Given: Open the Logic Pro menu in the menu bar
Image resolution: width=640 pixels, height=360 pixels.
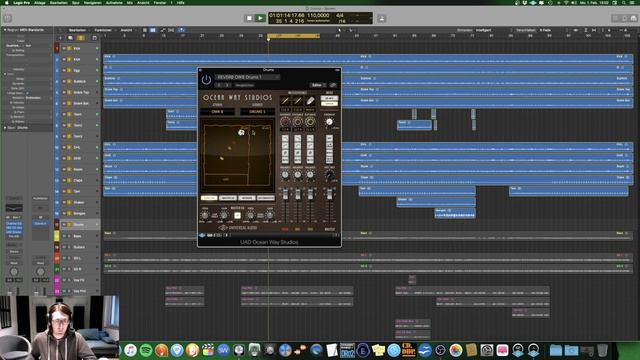Looking at the screenshot, I should pyautogui.click(x=21, y=2).
